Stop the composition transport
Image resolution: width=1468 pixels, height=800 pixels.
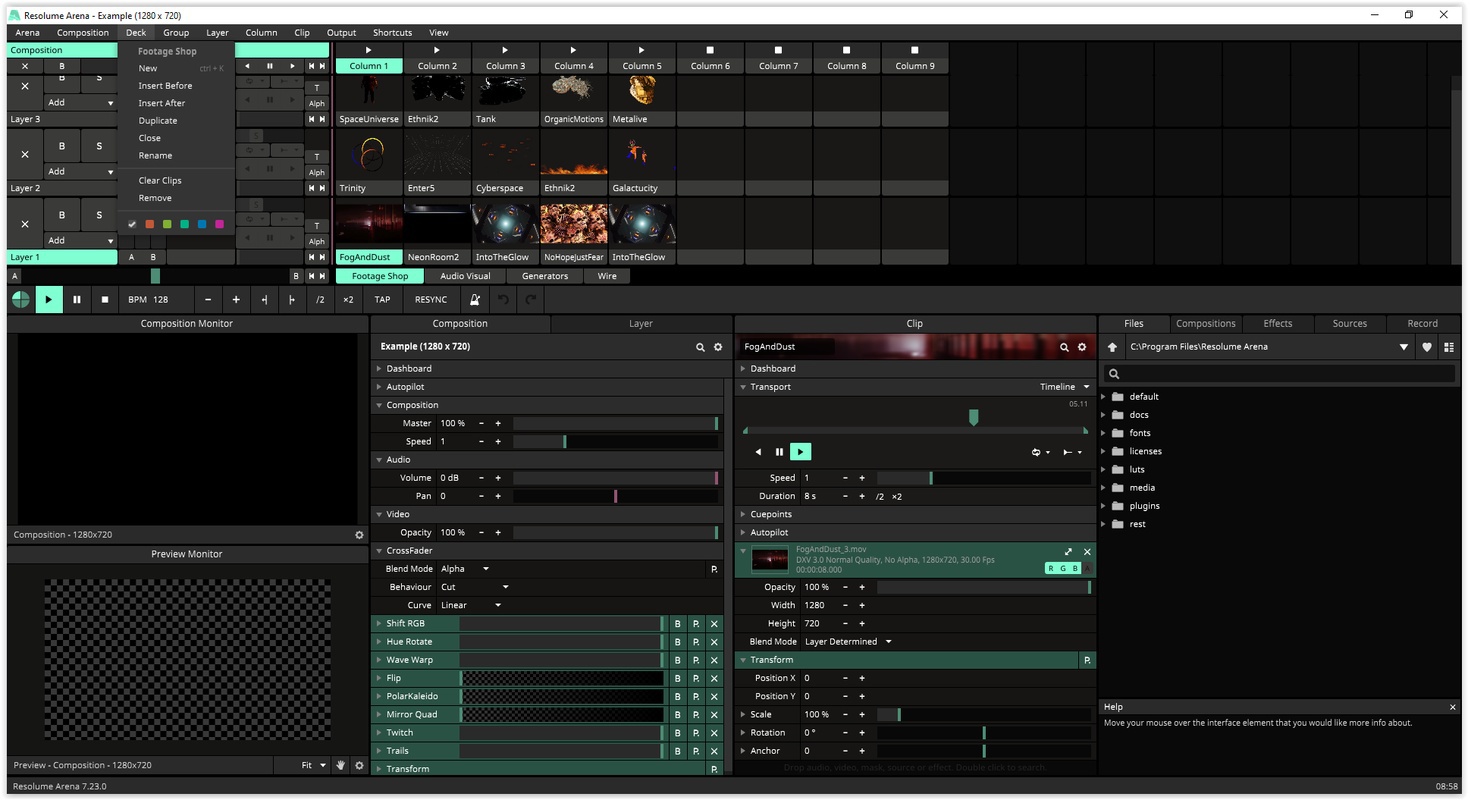pos(104,299)
